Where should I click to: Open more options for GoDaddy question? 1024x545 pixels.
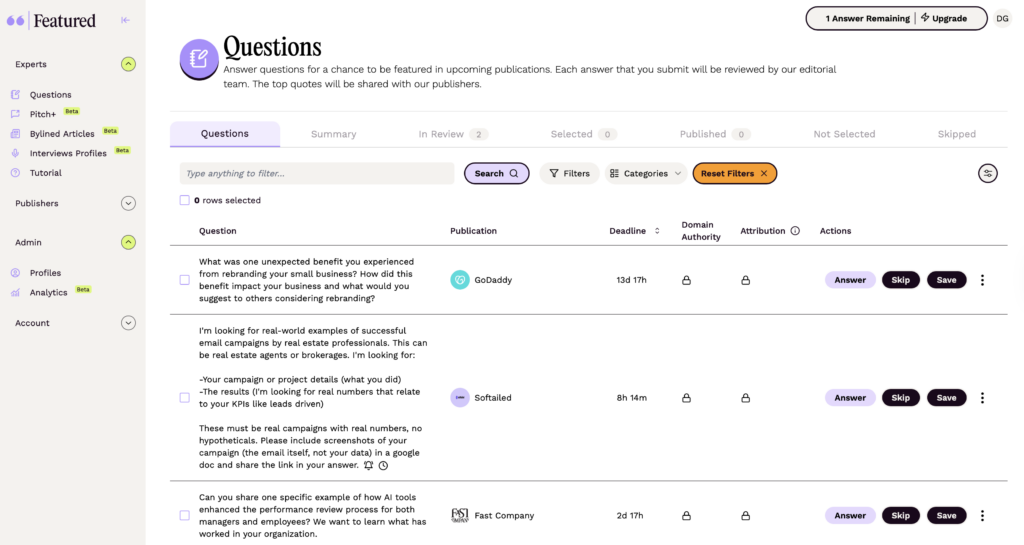click(x=982, y=280)
